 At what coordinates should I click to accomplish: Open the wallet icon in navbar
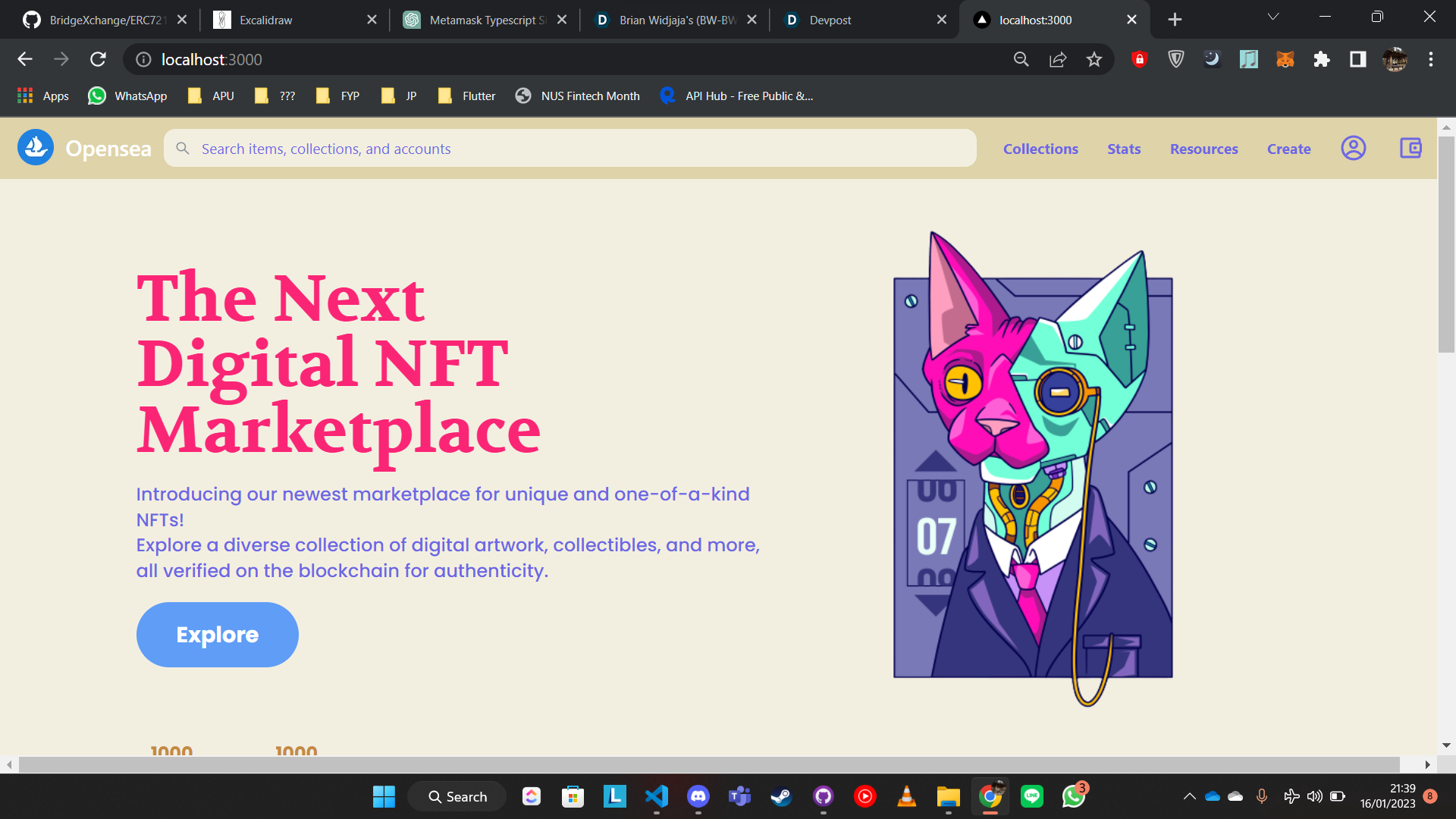pos(1410,148)
